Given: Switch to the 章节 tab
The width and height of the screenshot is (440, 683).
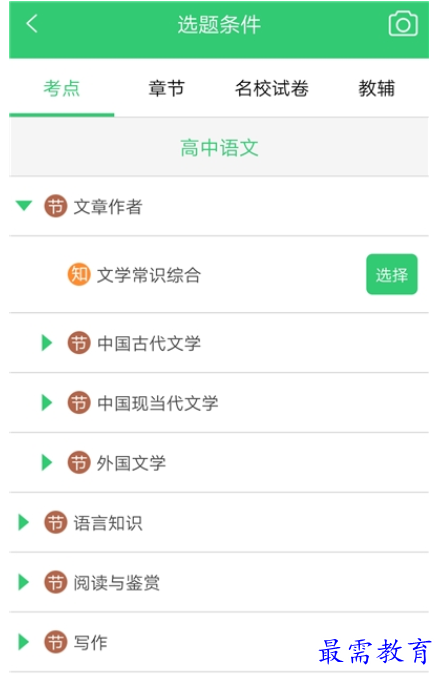Looking at the screenshot, I should (x=166, y=88).
